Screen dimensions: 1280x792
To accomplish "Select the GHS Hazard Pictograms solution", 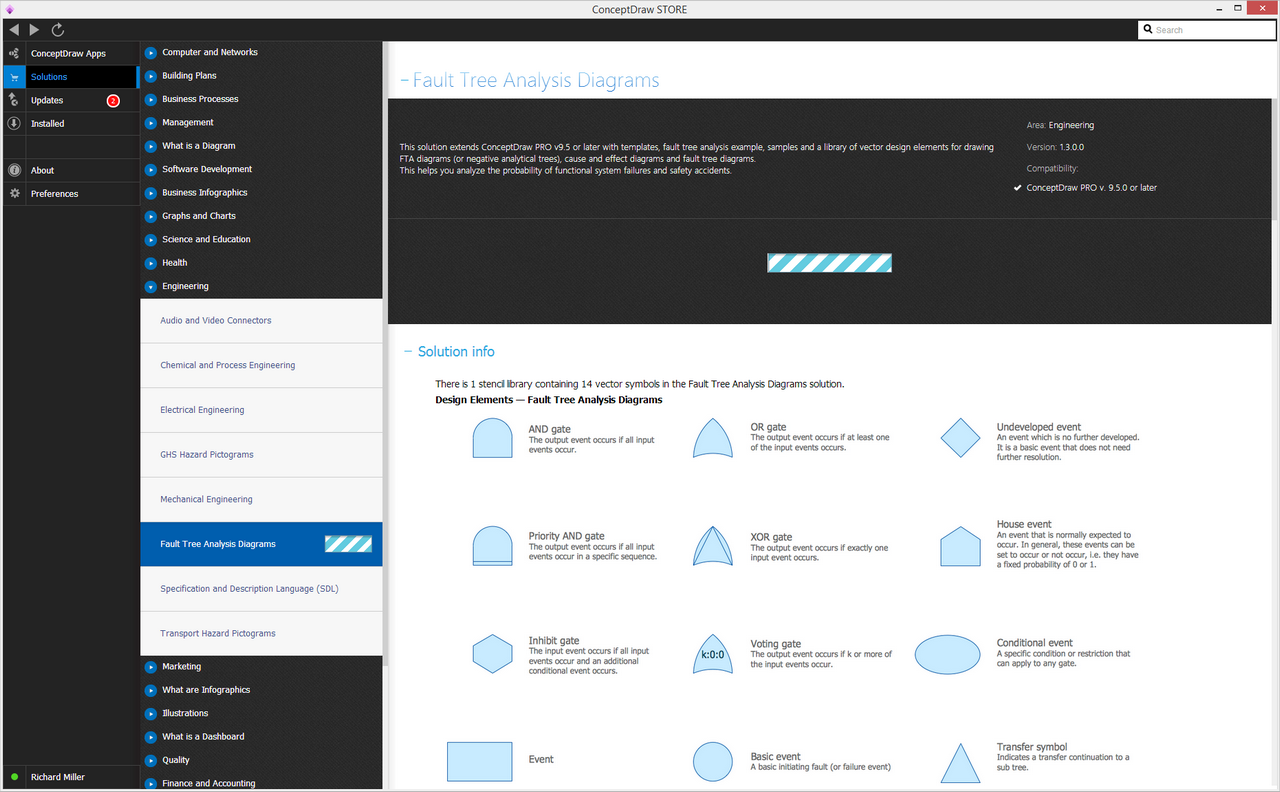I will [261, 455].
